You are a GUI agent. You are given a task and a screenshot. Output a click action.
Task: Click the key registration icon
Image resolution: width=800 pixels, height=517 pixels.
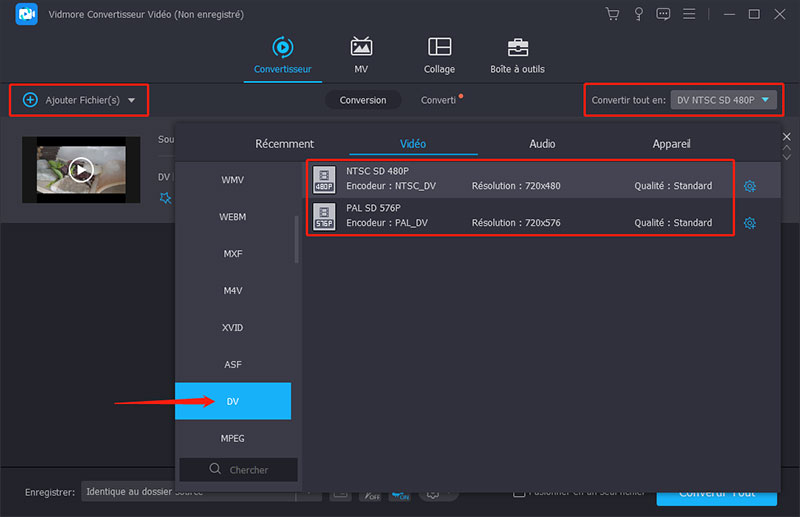point(637,15)
